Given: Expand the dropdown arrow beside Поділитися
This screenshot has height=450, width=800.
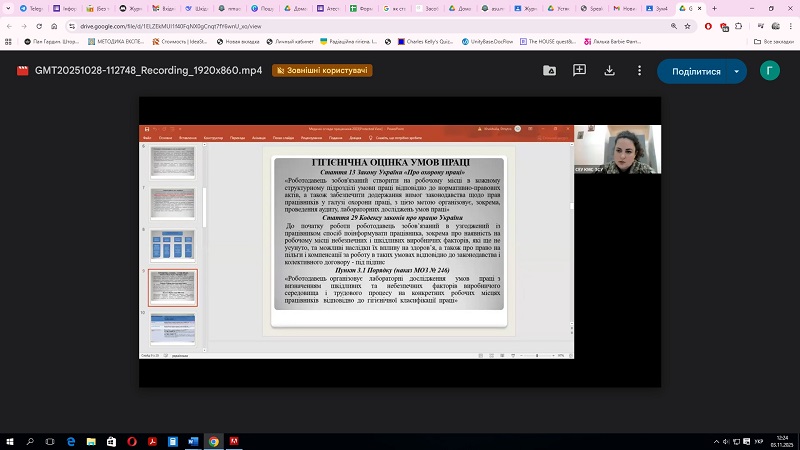Looking at the screenshot, I should pos(737,71).
